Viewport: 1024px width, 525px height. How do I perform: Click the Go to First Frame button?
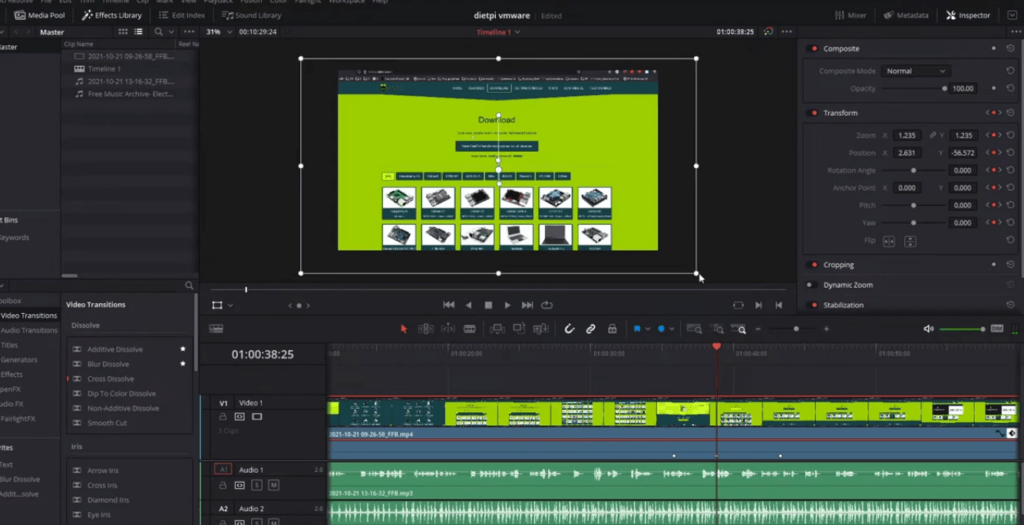(x=449, y=305)
